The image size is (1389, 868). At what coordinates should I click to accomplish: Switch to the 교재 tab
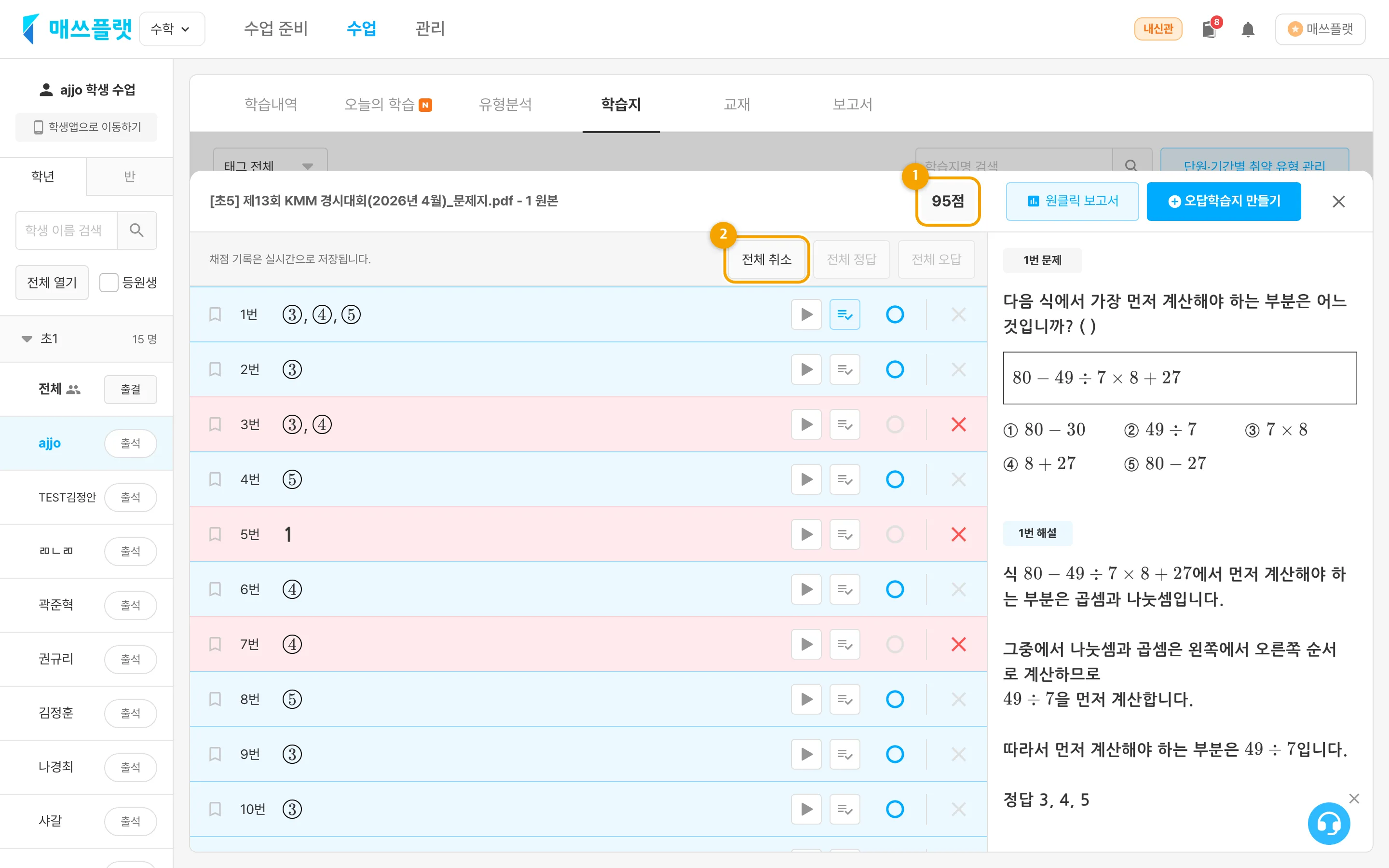(737, 104)
